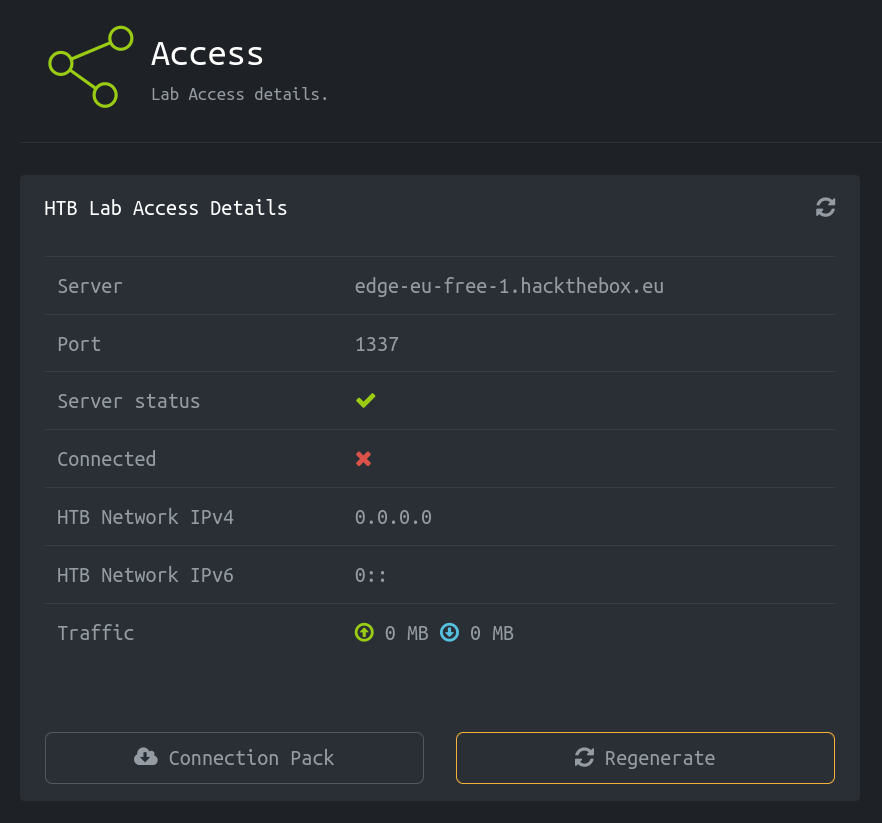Click the red Connected cross icon

click(x=363, y=459)
